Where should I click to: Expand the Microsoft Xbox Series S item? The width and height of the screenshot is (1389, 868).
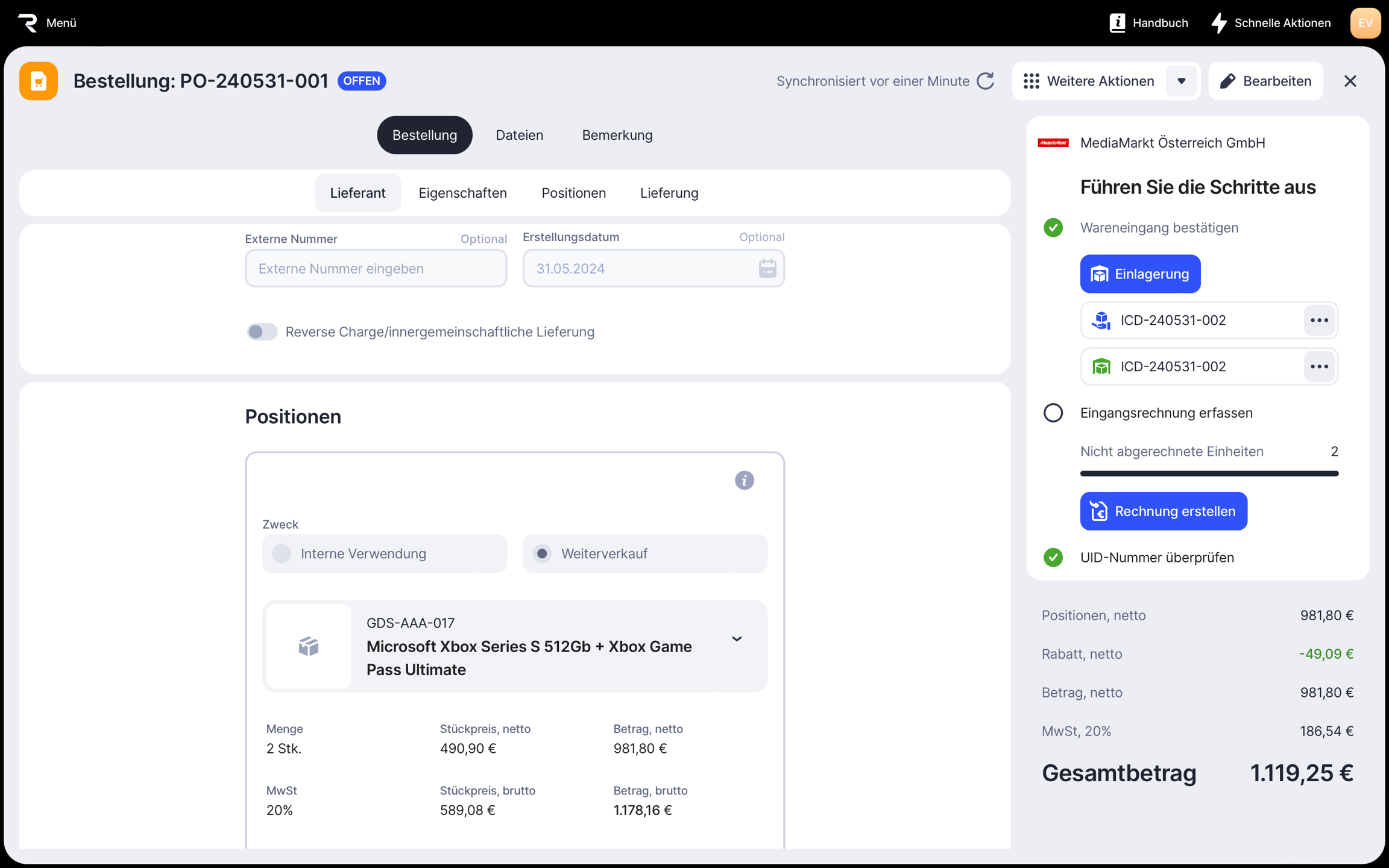[736, 639]
